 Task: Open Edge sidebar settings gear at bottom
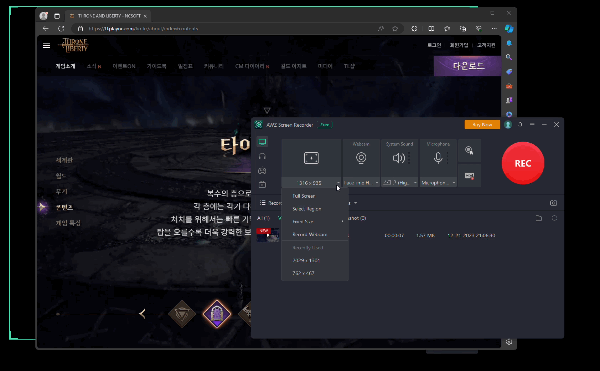[509, 342]
